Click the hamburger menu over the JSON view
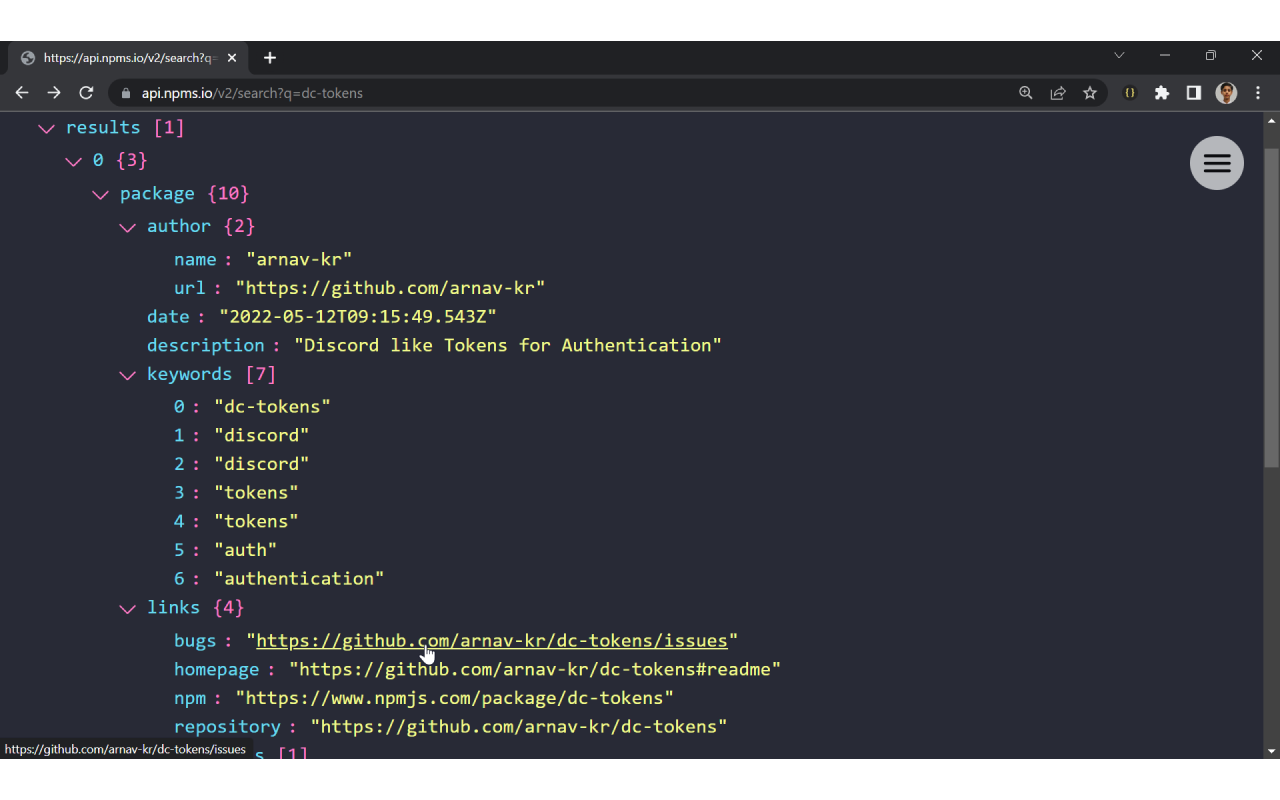 click(1216, 163)
